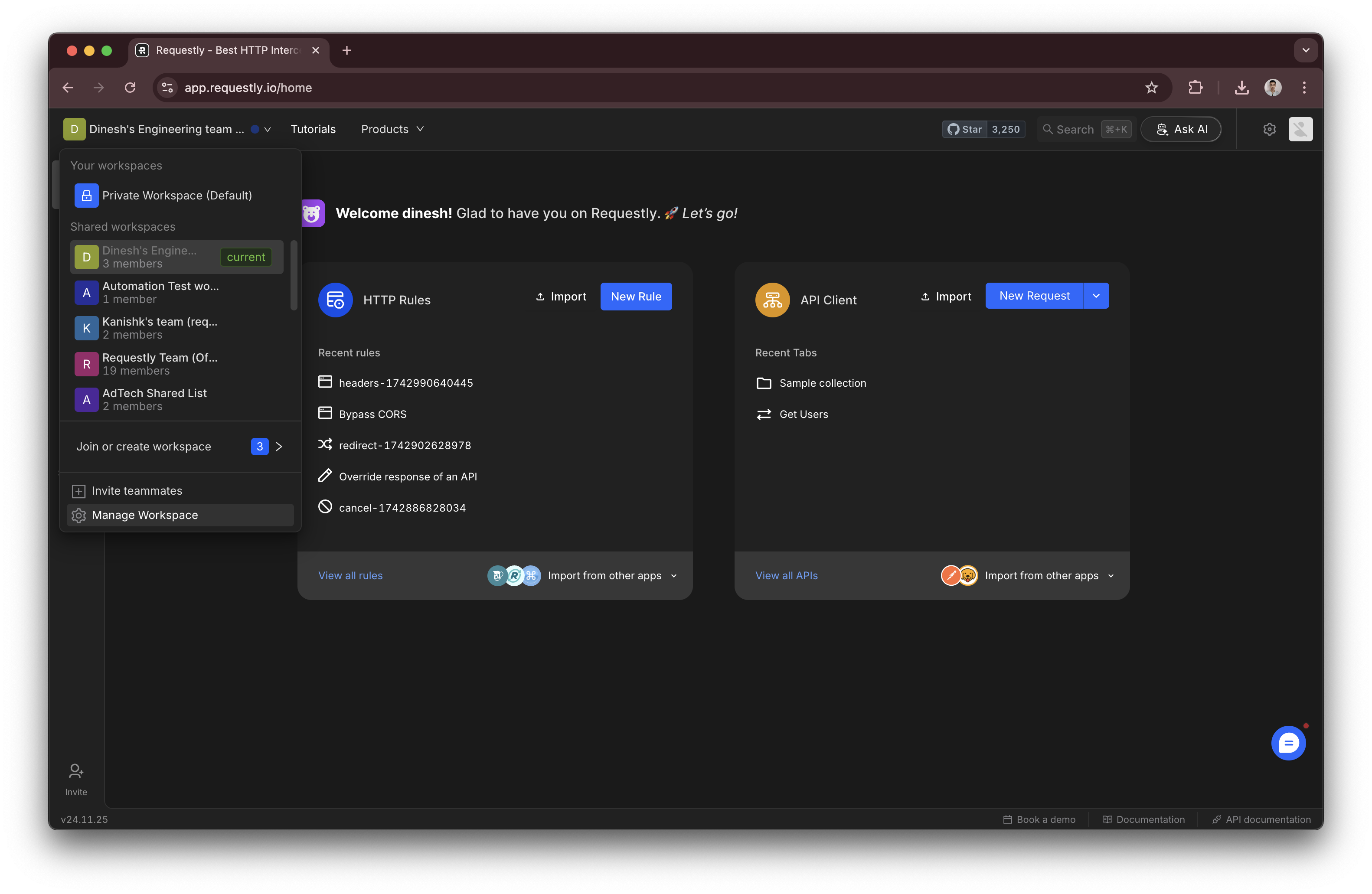Click the Search input field
This screenshot has width=1372, height=894.
(x=1074, y=129)
